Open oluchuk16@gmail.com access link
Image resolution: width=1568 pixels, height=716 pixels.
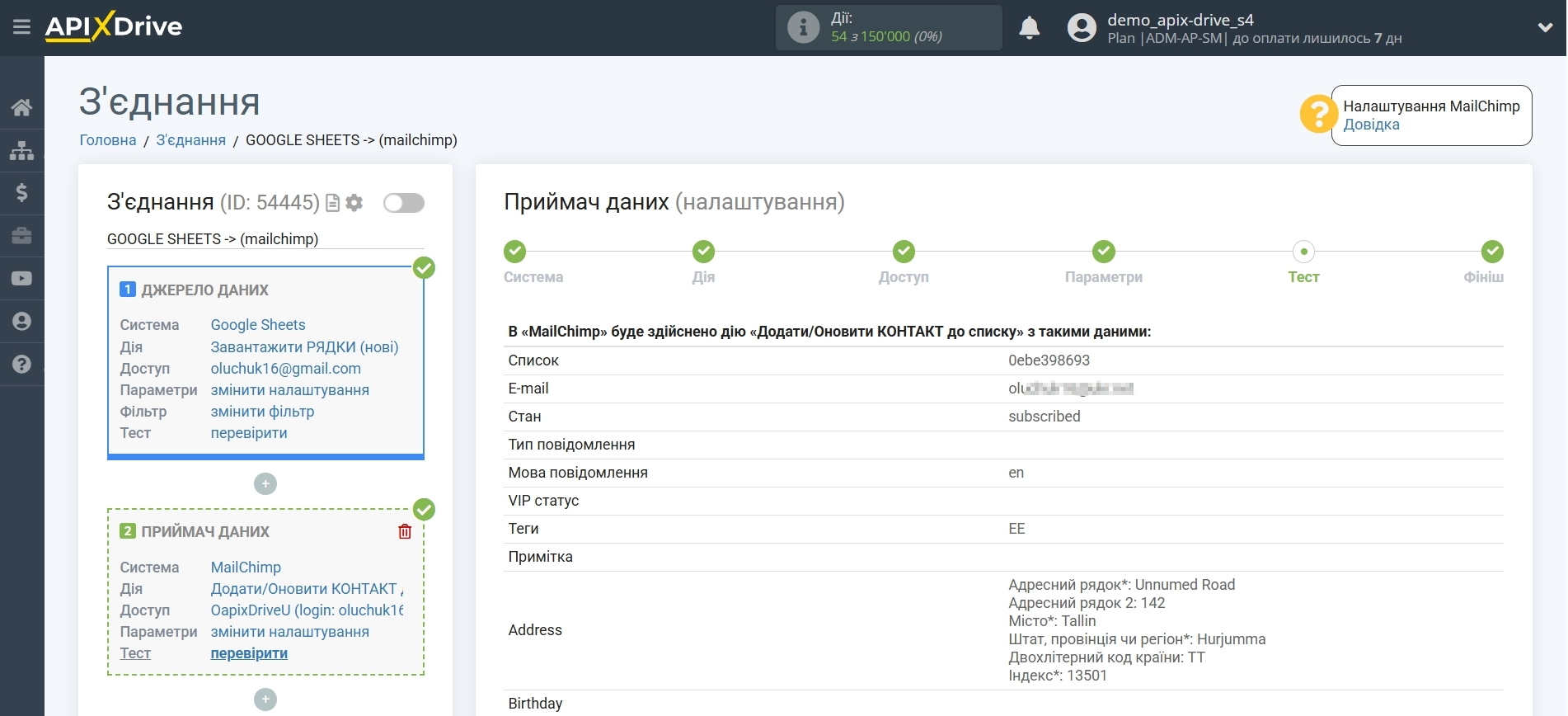pos(285,369)
